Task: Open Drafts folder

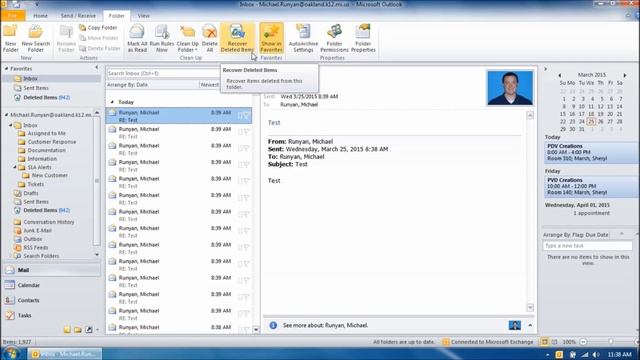Action: pyautogui.click(x=31, y=193)
